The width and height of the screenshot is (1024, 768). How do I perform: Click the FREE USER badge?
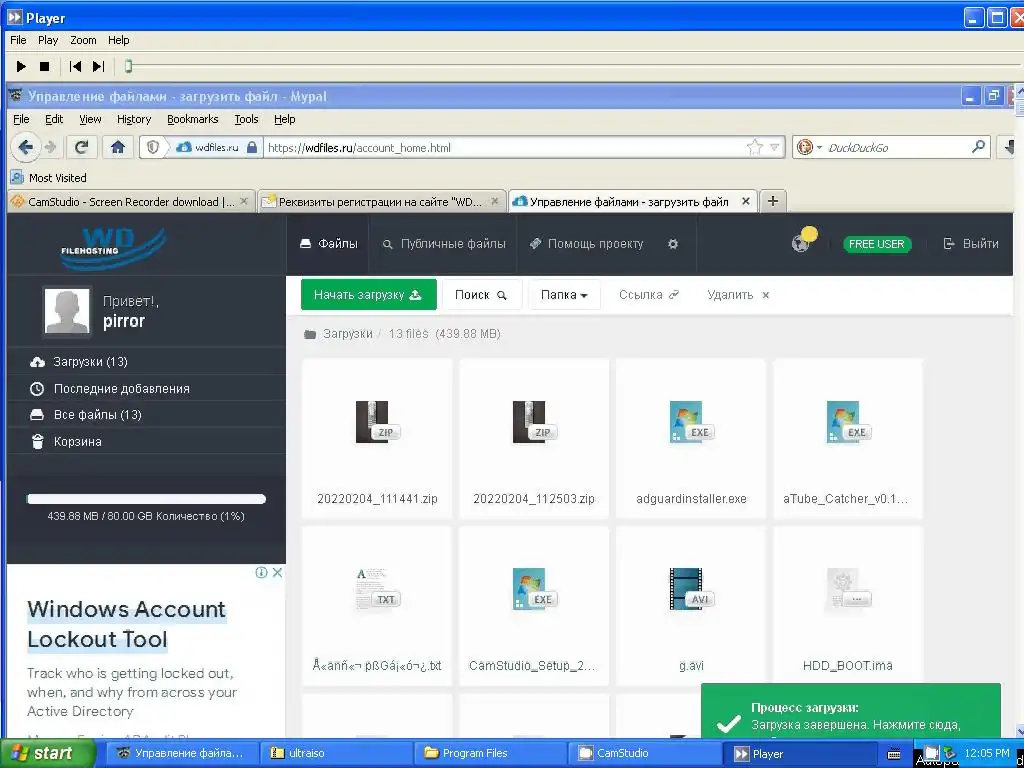(876, 244)
